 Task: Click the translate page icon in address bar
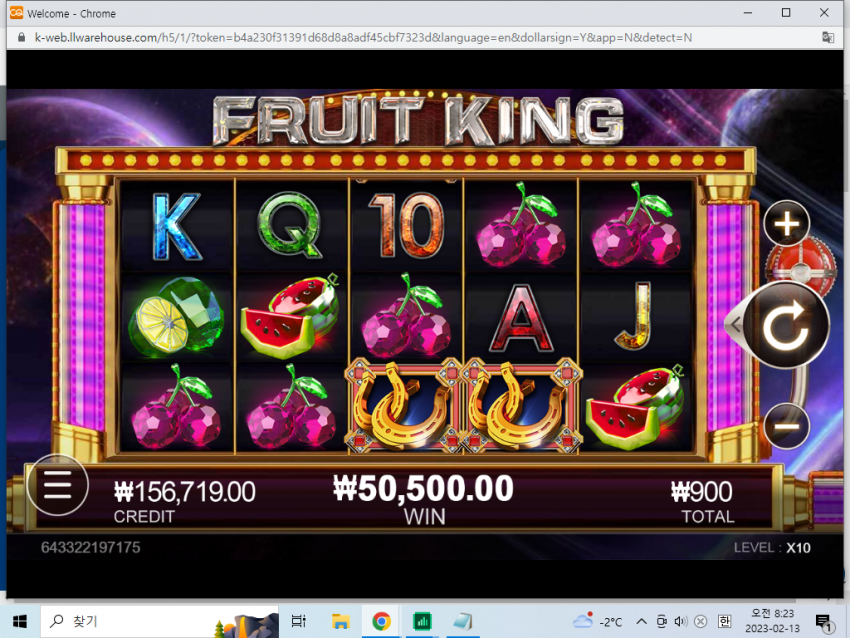(828, 37)
